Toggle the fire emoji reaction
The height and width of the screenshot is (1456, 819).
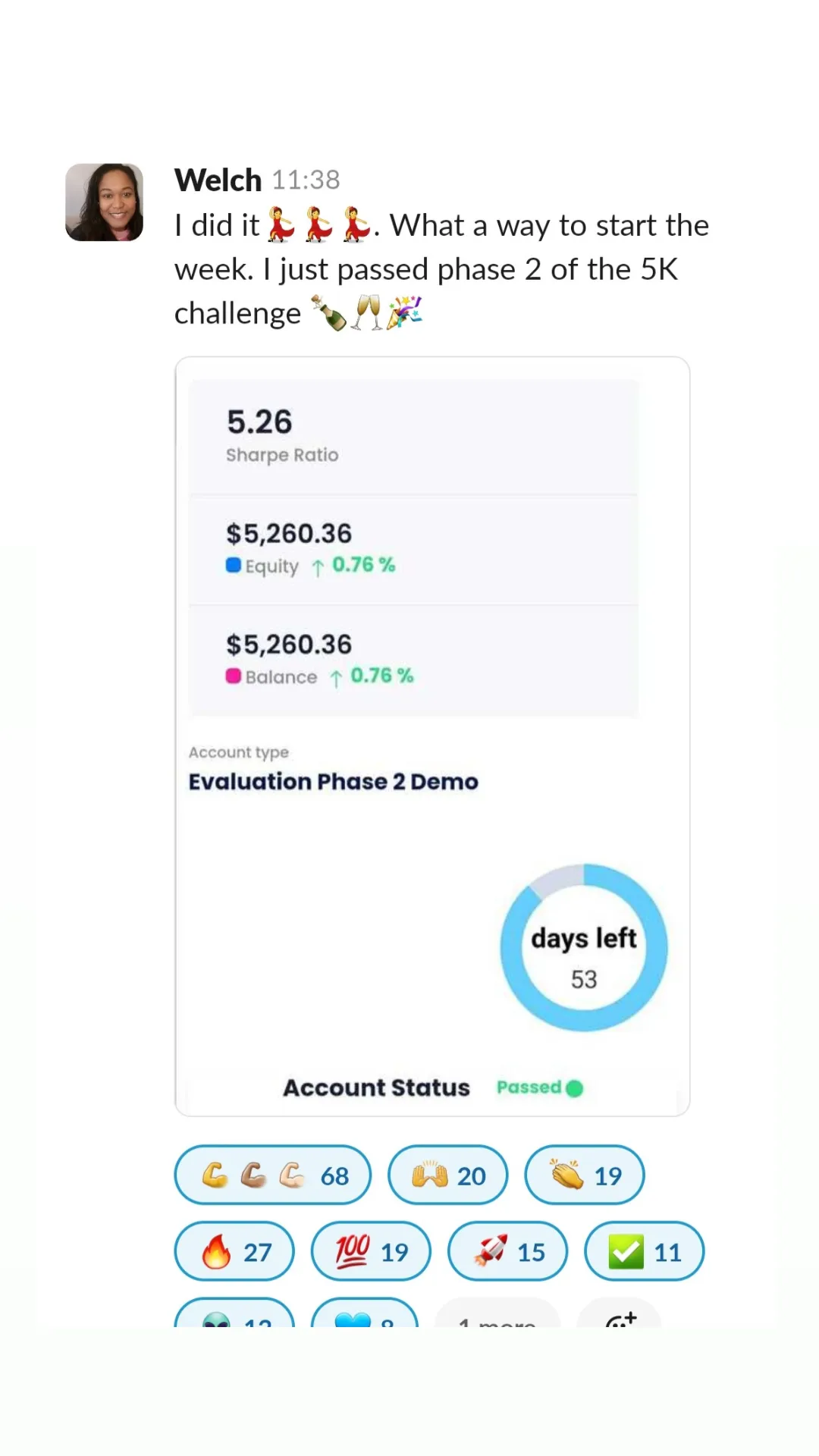(x=234, y=1251)
